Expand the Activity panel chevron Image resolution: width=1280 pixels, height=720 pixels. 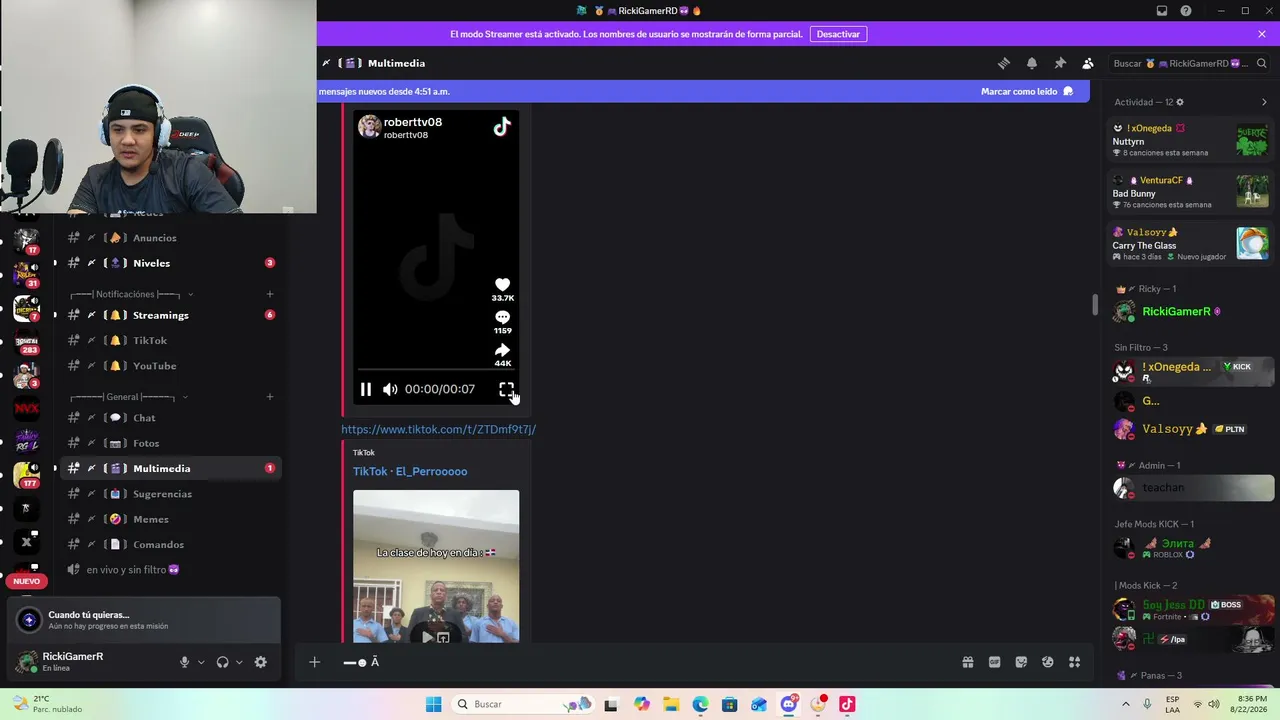(x=1264, y=102)
